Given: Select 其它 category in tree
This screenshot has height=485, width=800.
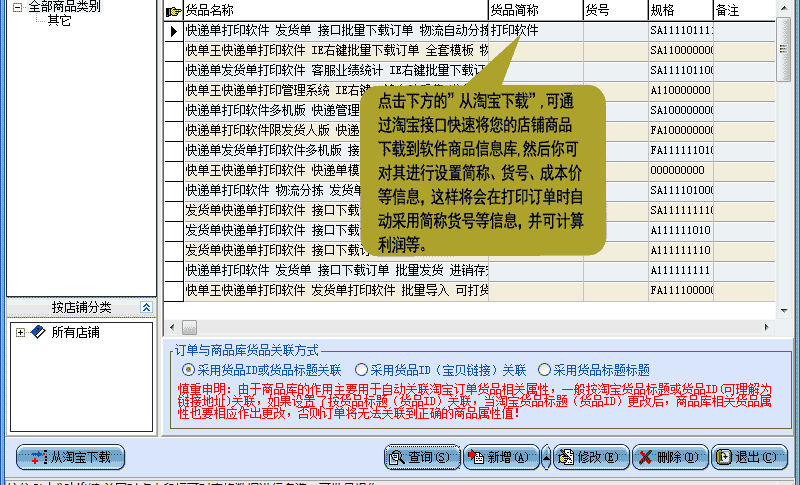Looking at the screenshot, I should tap(59, 20).
